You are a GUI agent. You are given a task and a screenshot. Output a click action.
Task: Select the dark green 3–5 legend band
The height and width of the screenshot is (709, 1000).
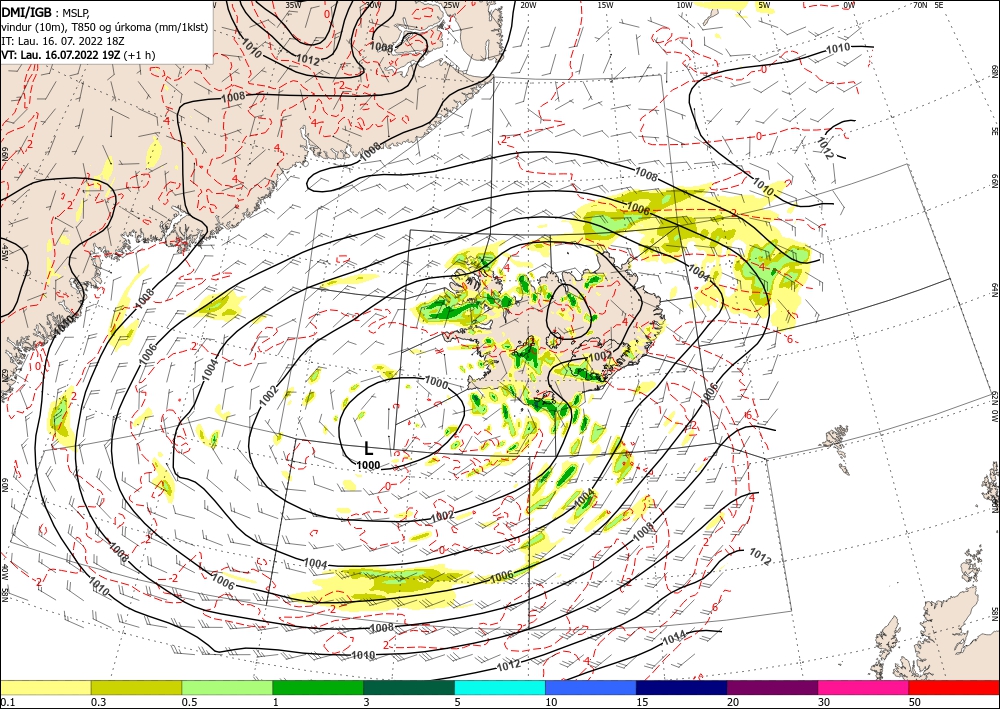tap(409, 687)
